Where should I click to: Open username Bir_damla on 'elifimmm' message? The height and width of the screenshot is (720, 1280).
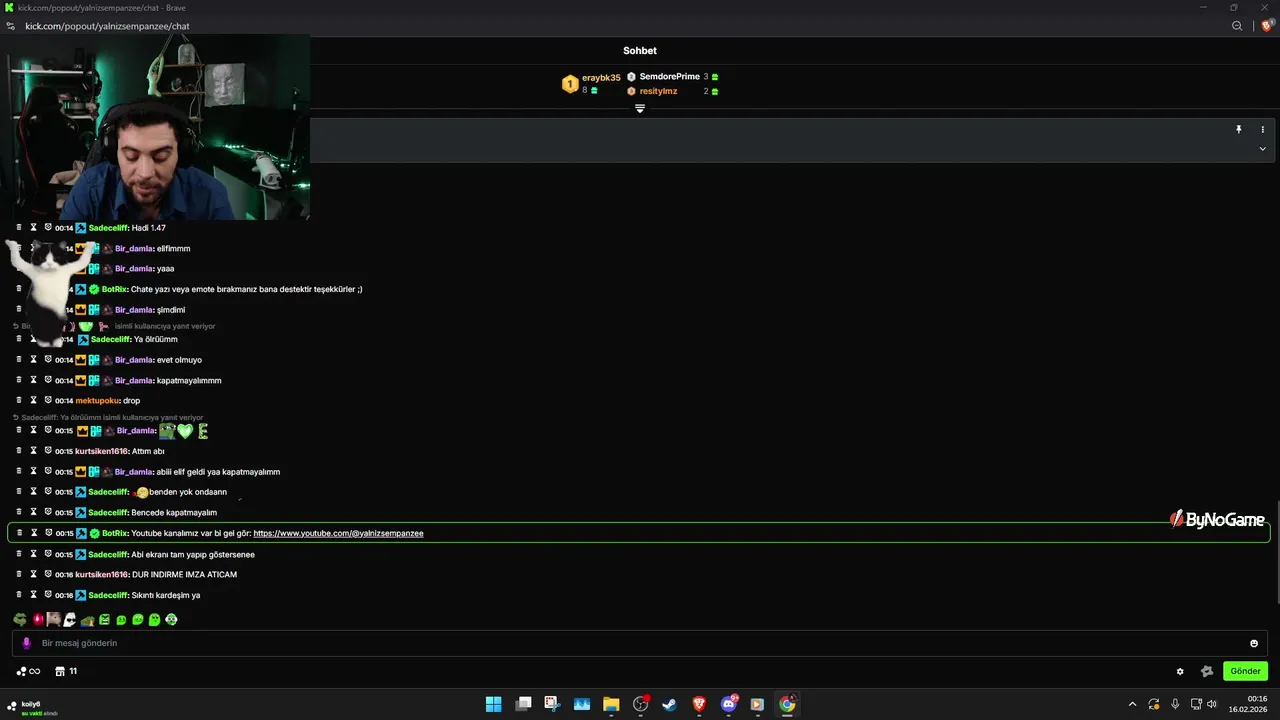pyautogui.click(x=133, y=248)
